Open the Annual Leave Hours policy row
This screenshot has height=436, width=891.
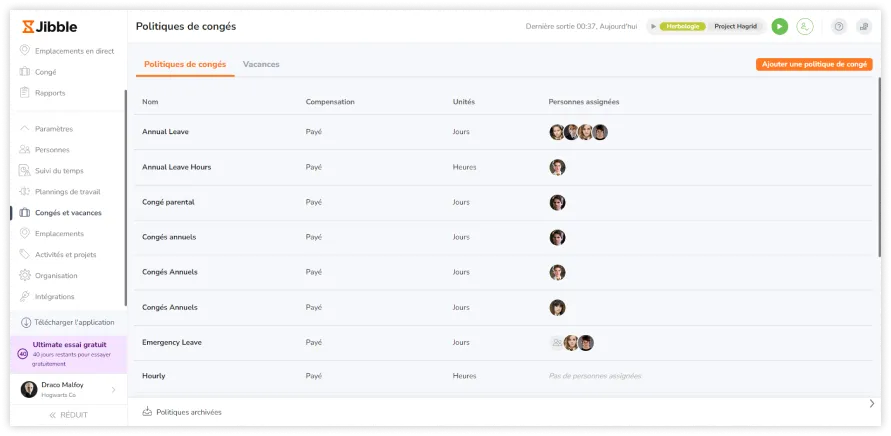pos(177,167)
